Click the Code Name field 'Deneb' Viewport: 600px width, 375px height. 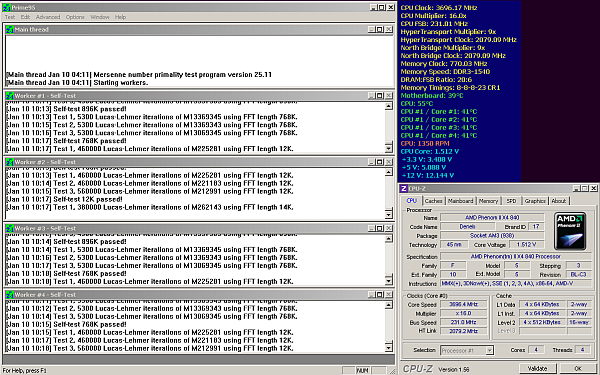468,227
